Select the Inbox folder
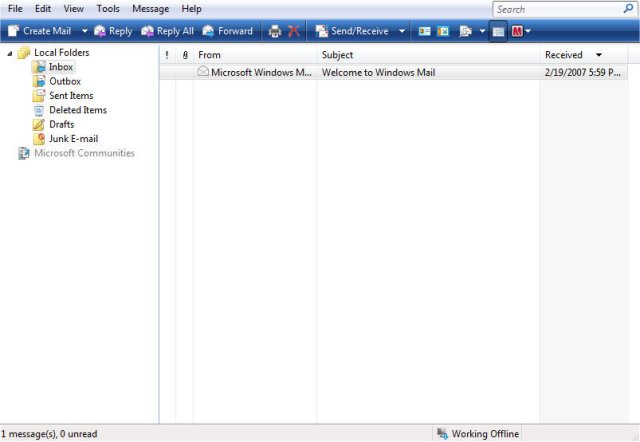640x442 pixels. [54, 67]
